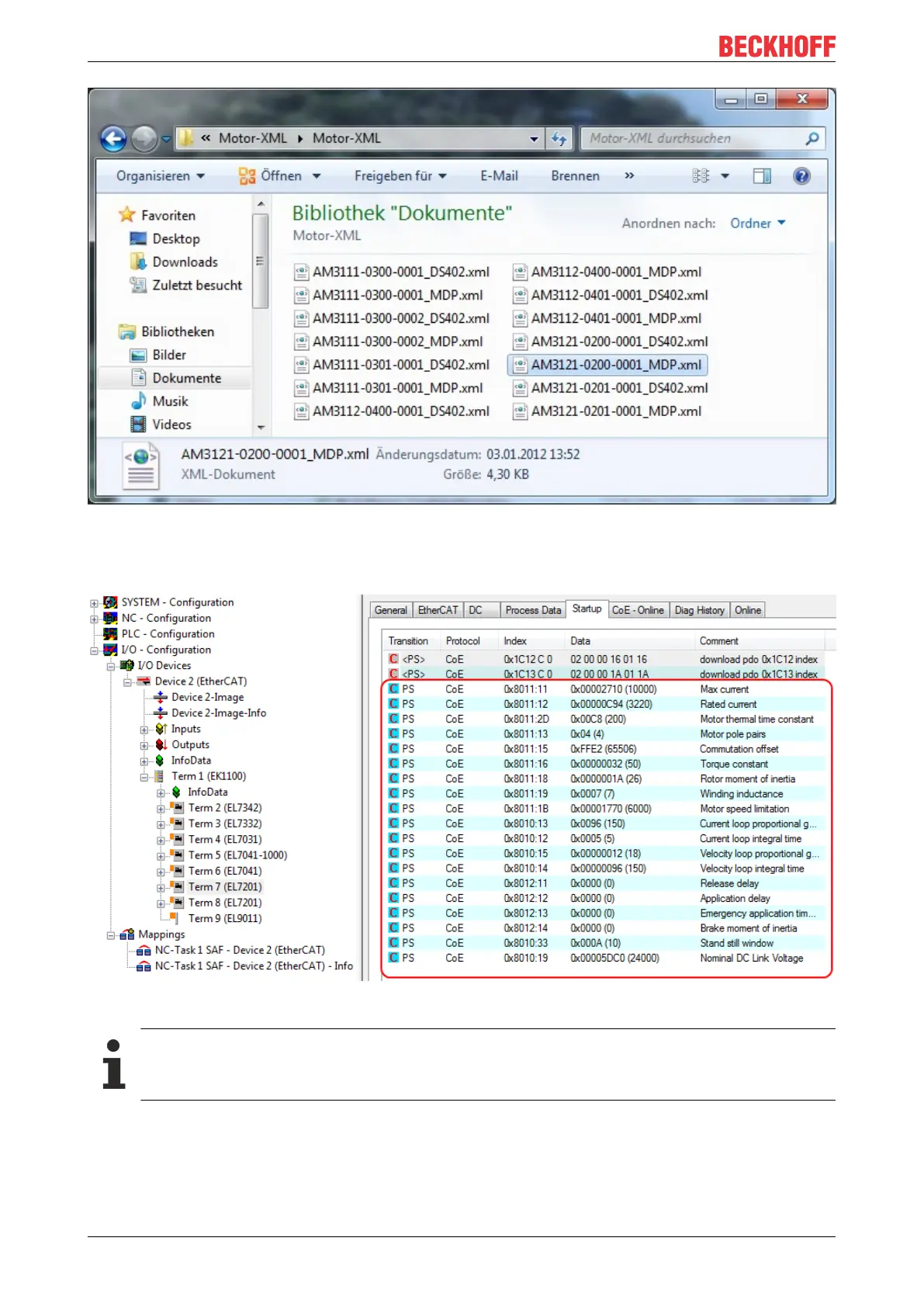924x1307 pixels.
Task: Open the CoE - Online tab
Action: tap(638, 610)
